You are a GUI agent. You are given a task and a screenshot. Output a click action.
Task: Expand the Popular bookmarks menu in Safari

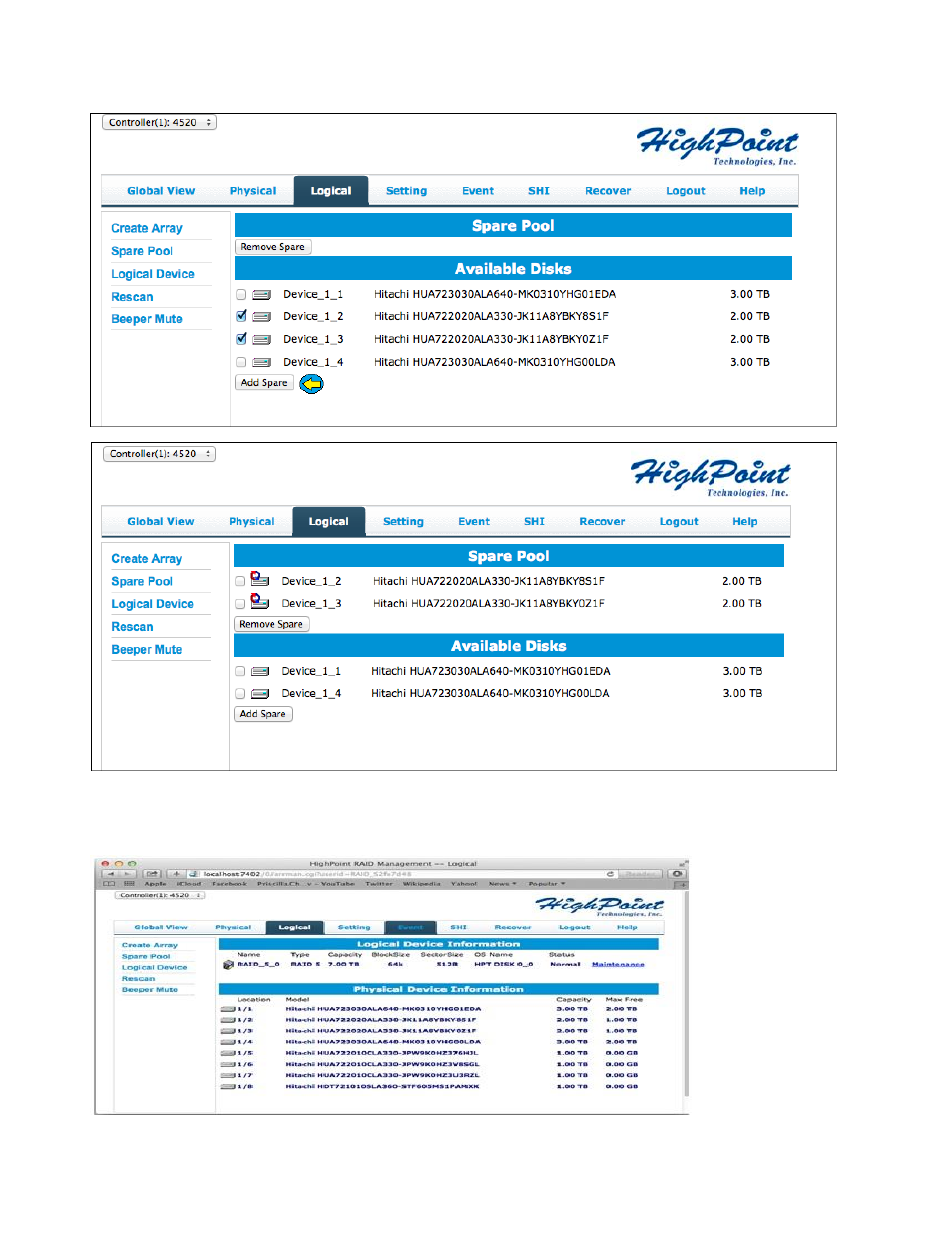pyautogui.click(x=547, y=884)
